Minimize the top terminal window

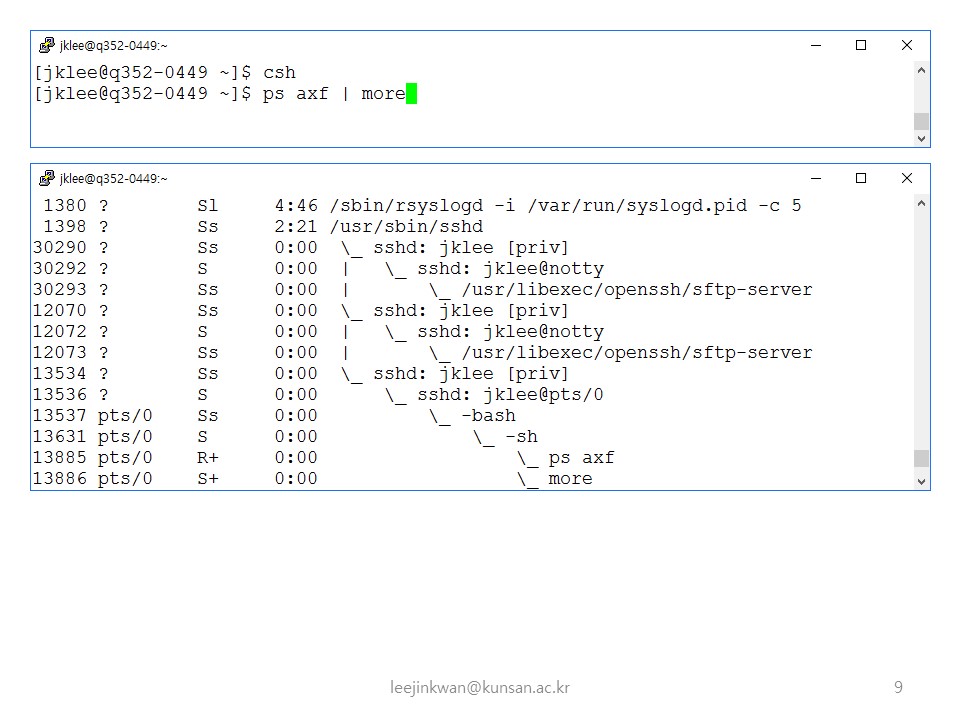pos(815,45)
